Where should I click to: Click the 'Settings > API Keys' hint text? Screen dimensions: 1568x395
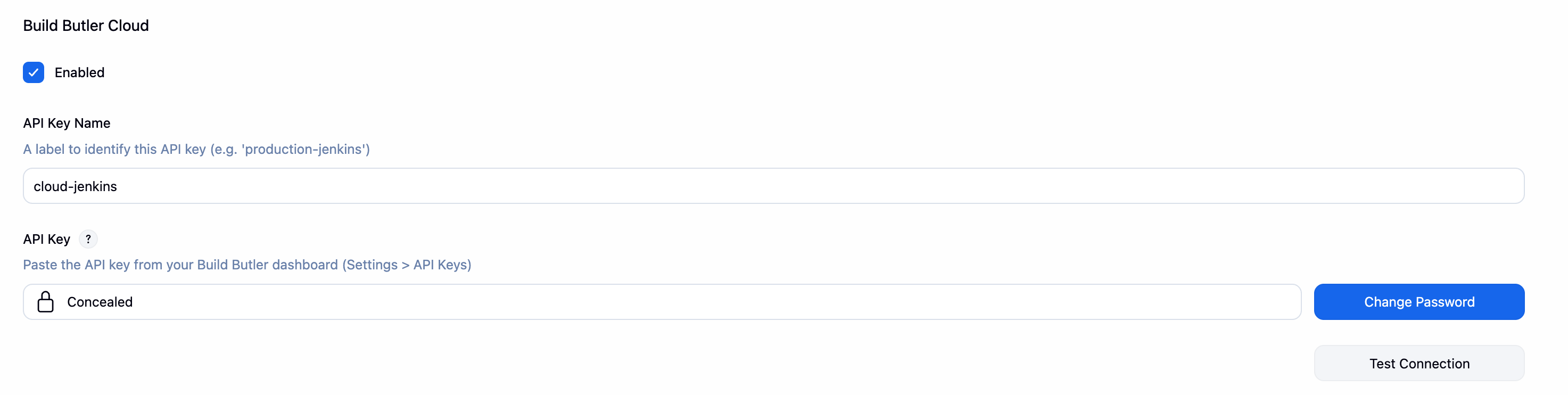point(407,265)
